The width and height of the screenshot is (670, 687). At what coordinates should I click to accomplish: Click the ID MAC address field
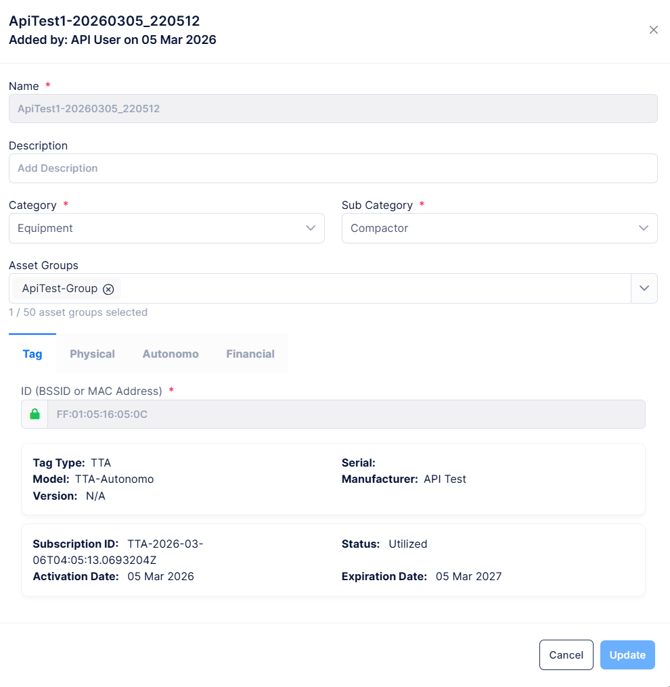tap(345, 414)
